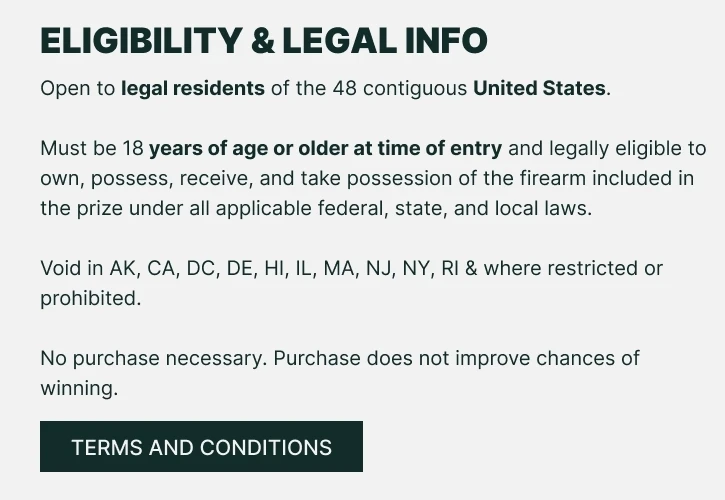Viewport: 725px width, 500px height.
Task: Click the 'Open to' opening words
Action: (x=78, y=88)
